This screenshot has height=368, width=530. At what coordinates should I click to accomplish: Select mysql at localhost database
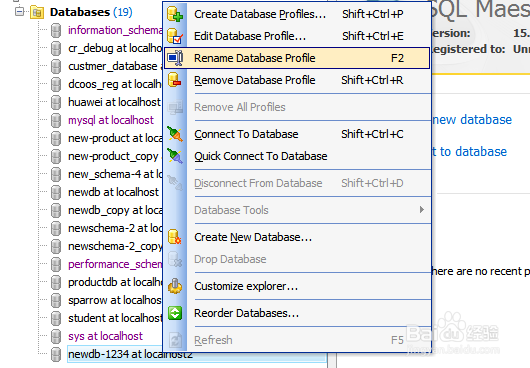[111, 120]
